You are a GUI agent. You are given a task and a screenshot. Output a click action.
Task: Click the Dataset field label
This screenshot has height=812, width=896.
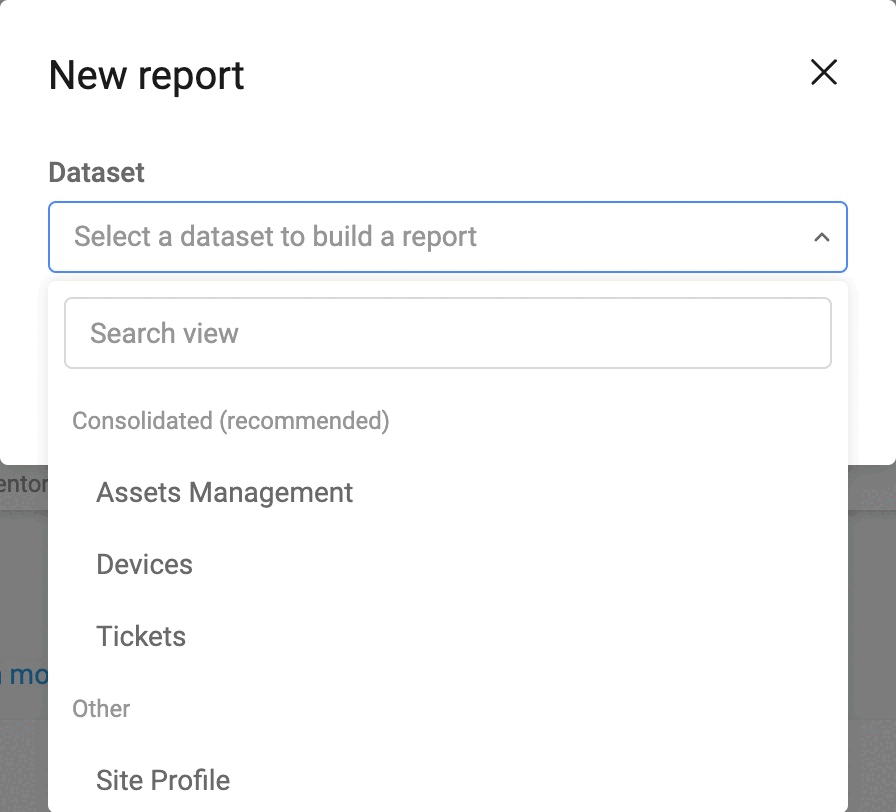click(97, 172)
